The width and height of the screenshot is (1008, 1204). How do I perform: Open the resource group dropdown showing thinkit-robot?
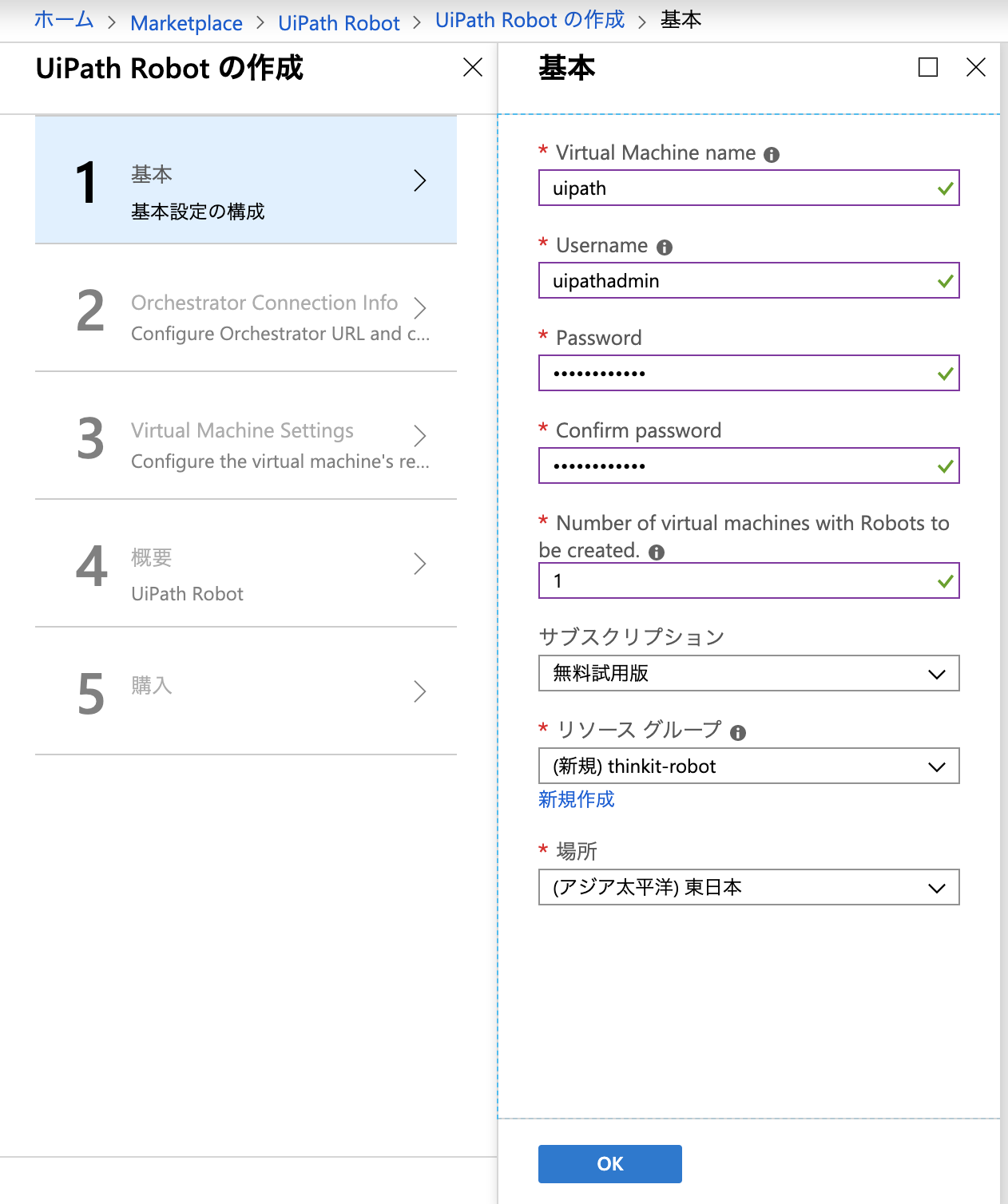coord(749,766)
